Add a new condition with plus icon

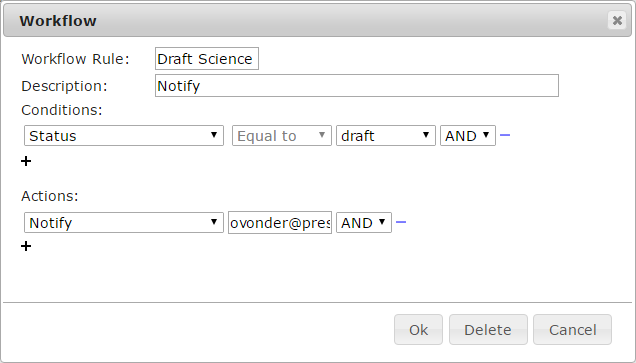(26, 161)
